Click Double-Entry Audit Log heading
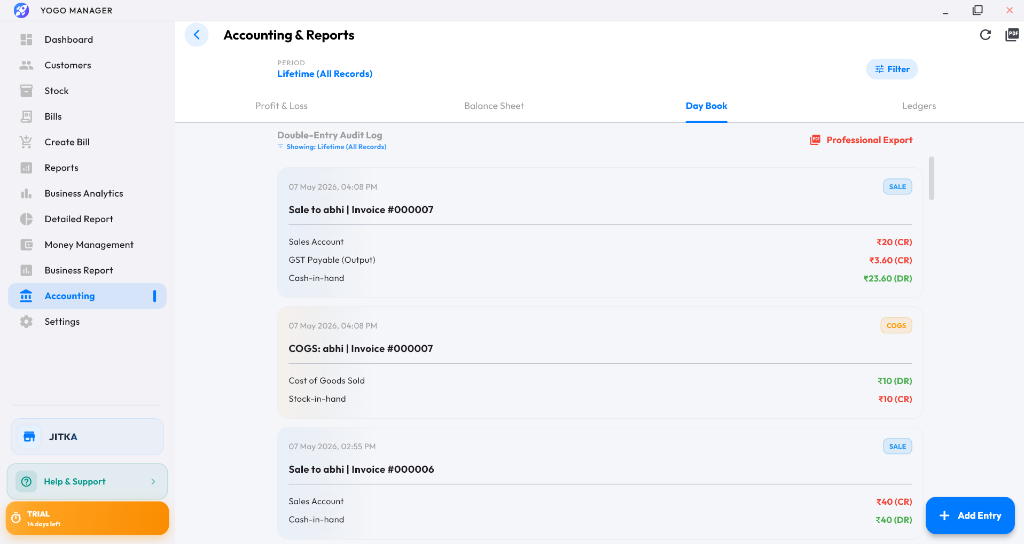The image size is (1024, 544). pyautogui.click(x=329, y=135)
